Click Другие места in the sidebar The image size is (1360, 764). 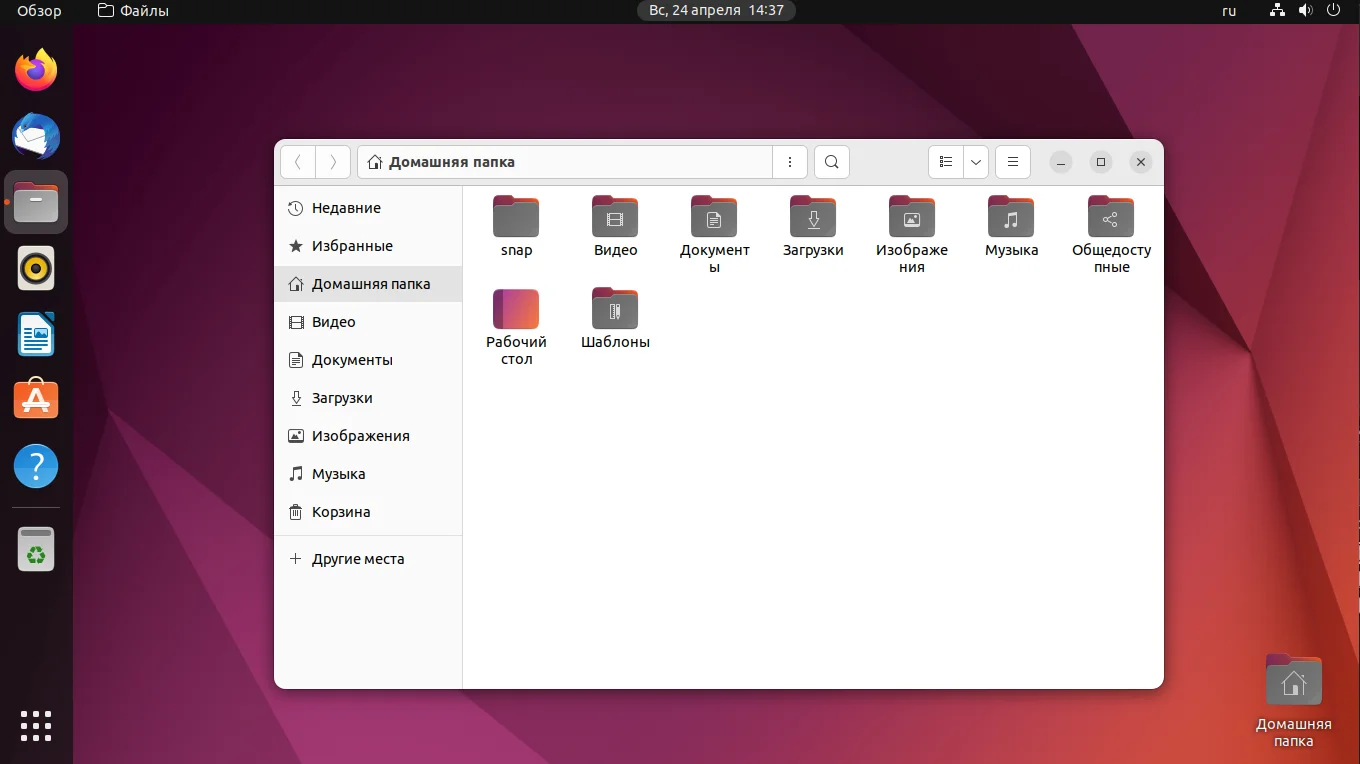pos(358,559)
